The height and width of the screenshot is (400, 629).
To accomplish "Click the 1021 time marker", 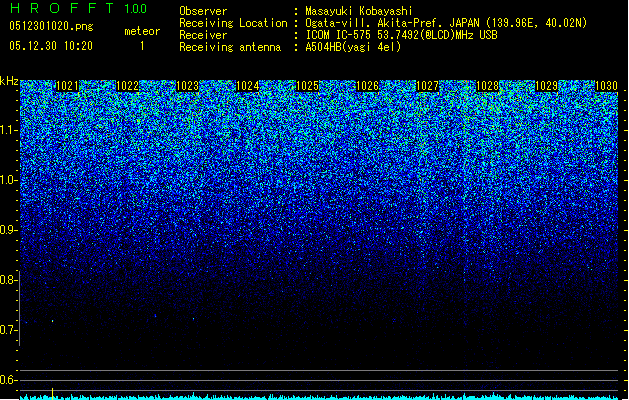I will pos(67,86).
